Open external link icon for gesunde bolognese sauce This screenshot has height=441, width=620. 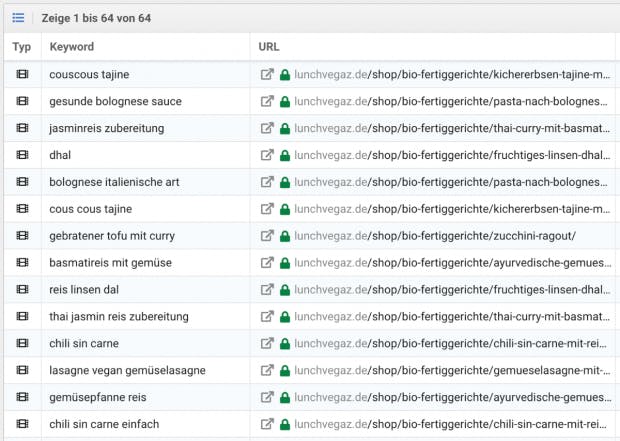tap(267, 101)
